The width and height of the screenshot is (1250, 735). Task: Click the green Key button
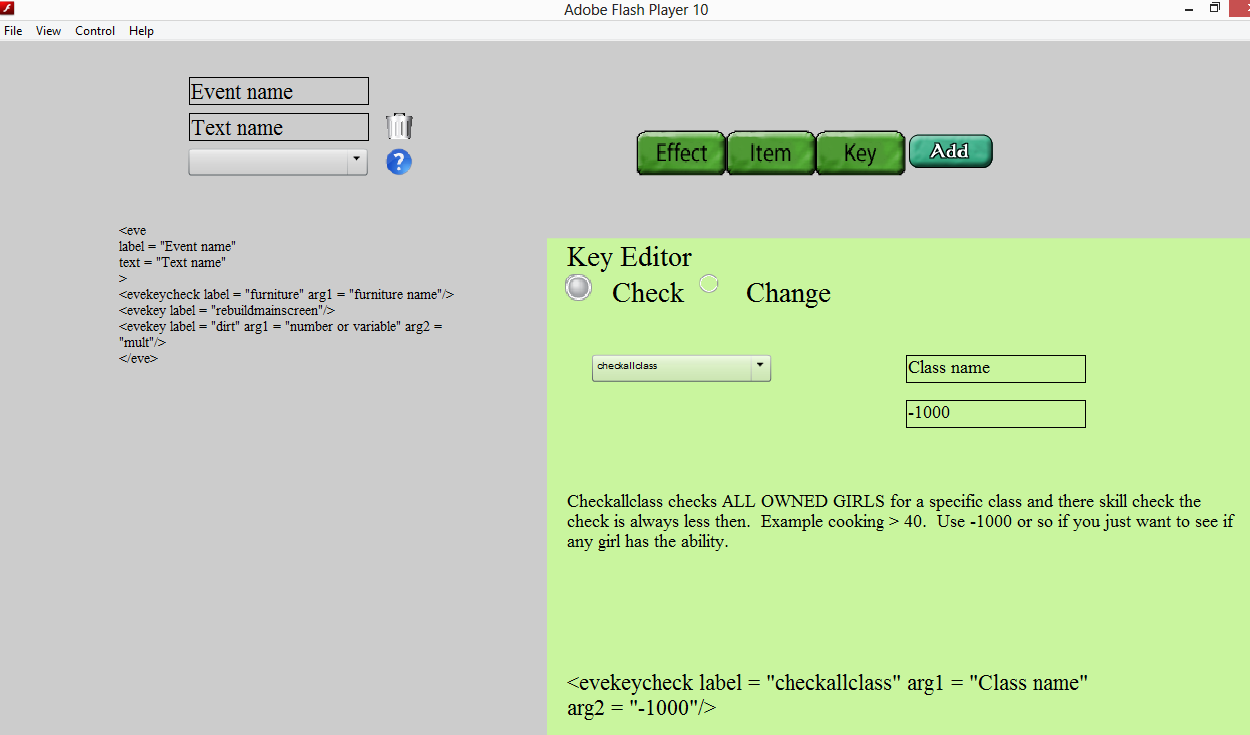(860, 153)
